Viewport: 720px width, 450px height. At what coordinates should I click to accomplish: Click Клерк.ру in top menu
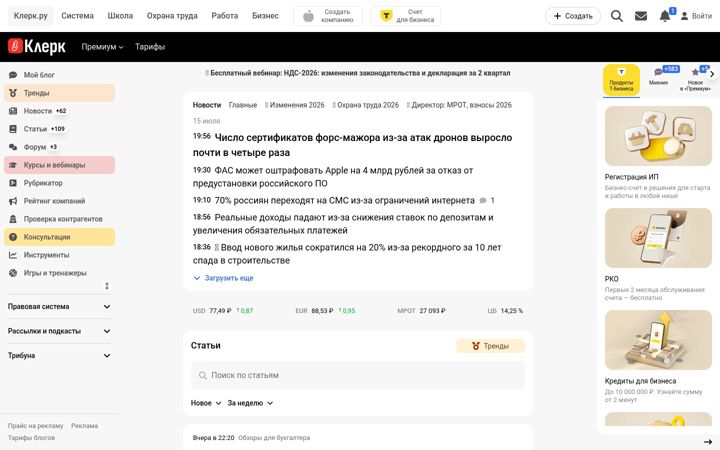31,16
